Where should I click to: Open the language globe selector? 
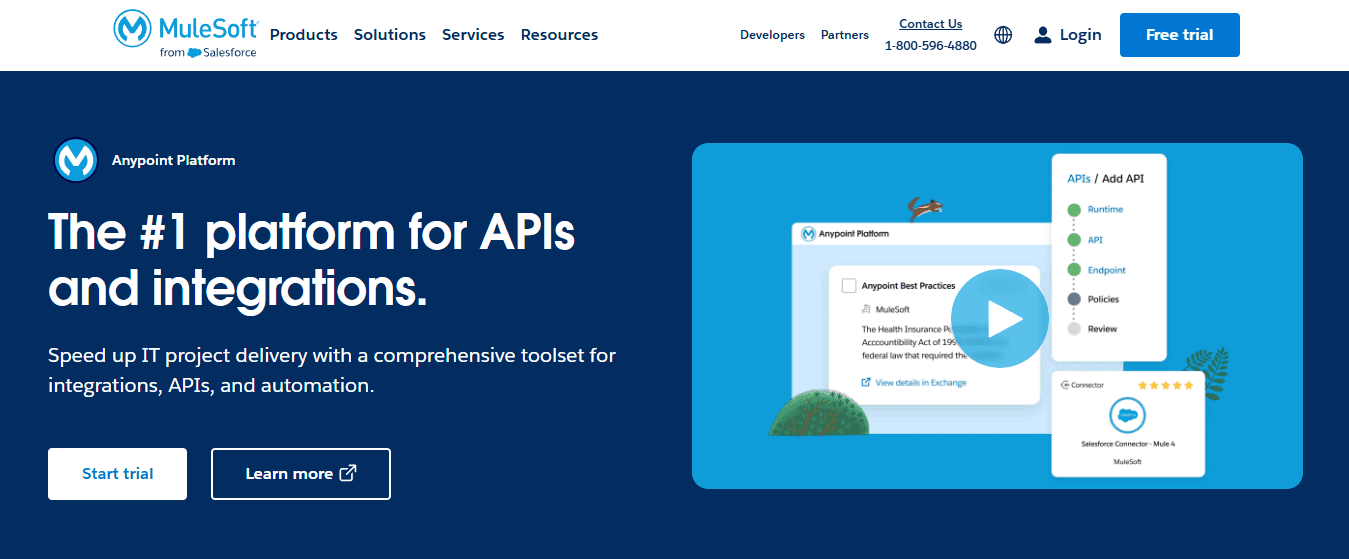point(1003,35)
